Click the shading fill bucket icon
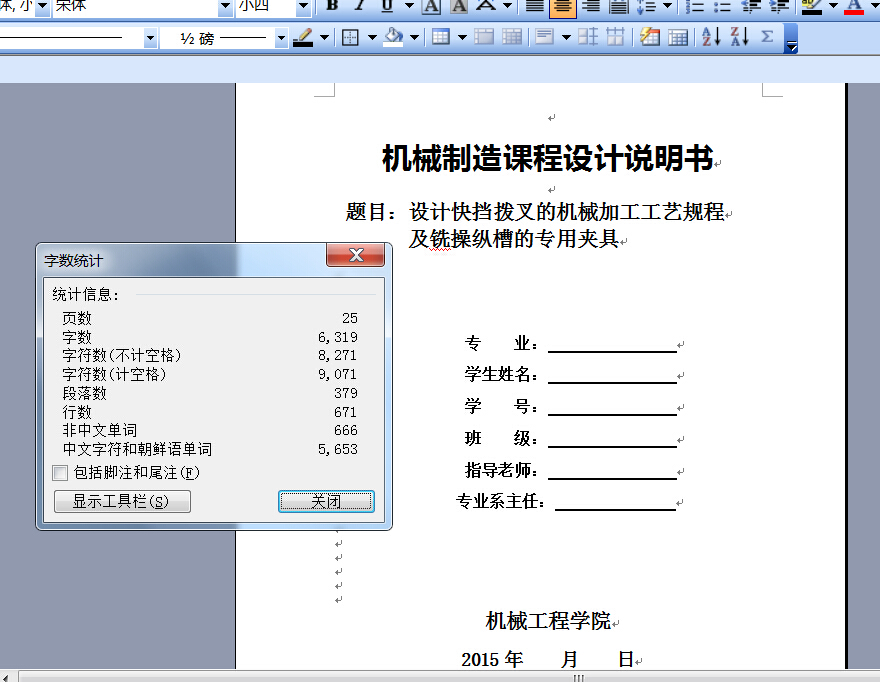This screenshot has height=682, width=880. (393, 38)
